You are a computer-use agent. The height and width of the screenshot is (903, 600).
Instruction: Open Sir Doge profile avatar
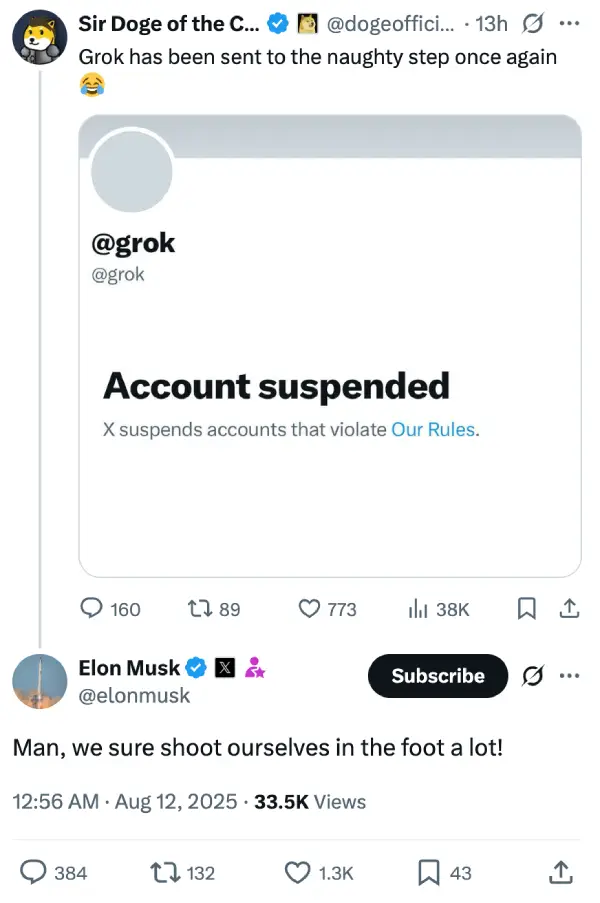click(x=40, y=38)
